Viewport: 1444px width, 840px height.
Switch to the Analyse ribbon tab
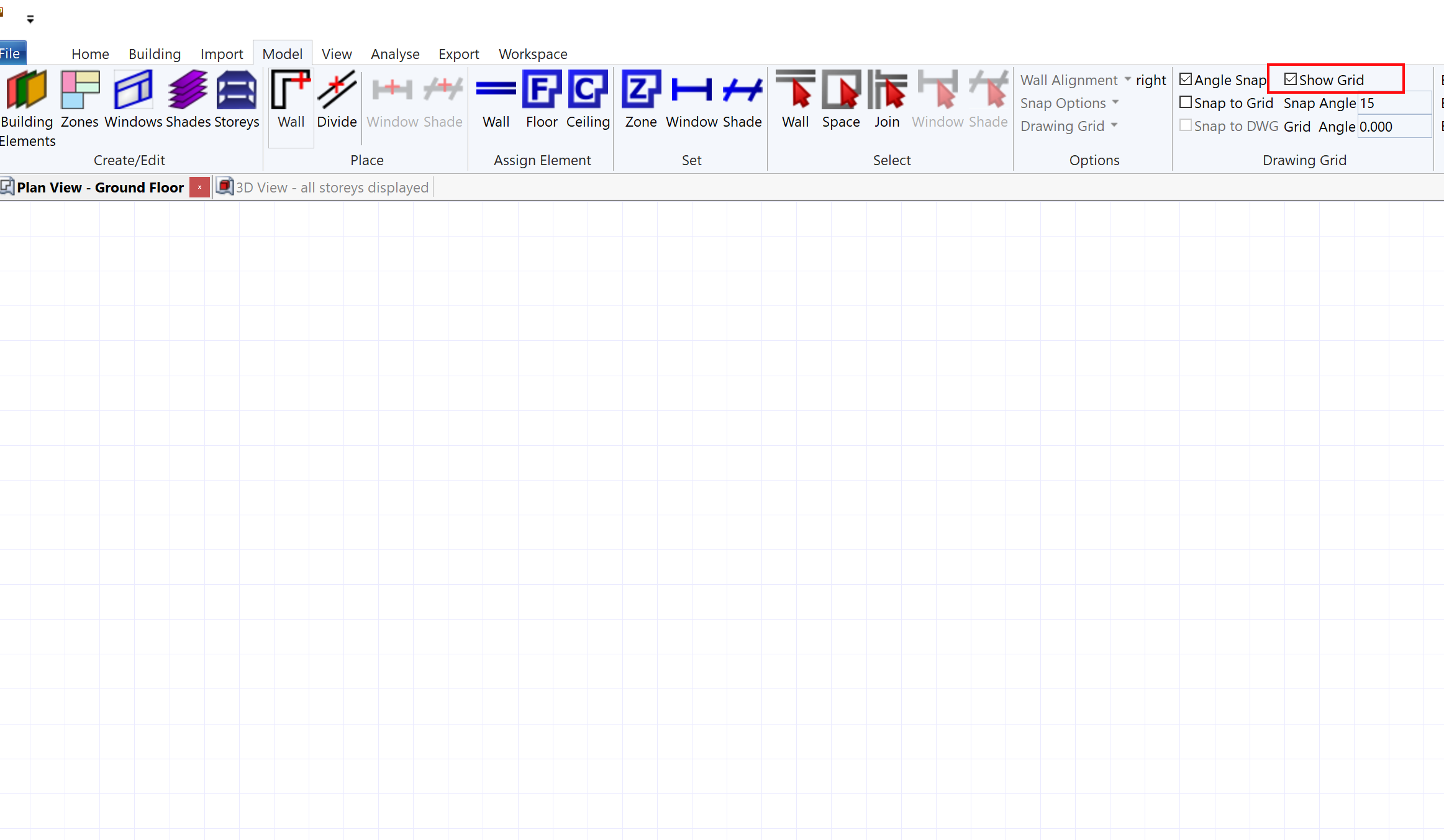click(395, 54)
